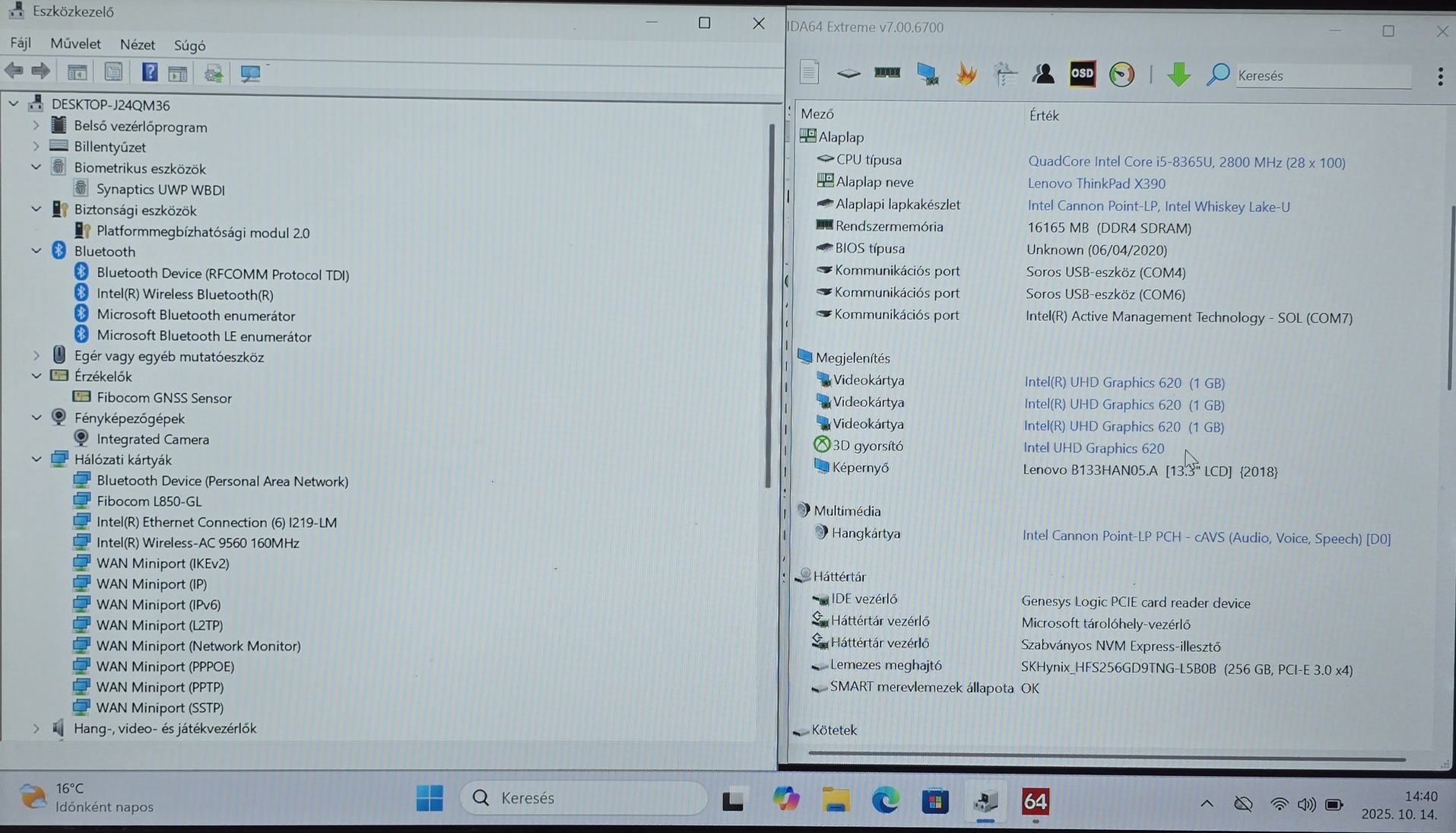1456x833 pixels.
Task: Click the Device Manager vertical scrollbar
Action: tap(770, 304)
